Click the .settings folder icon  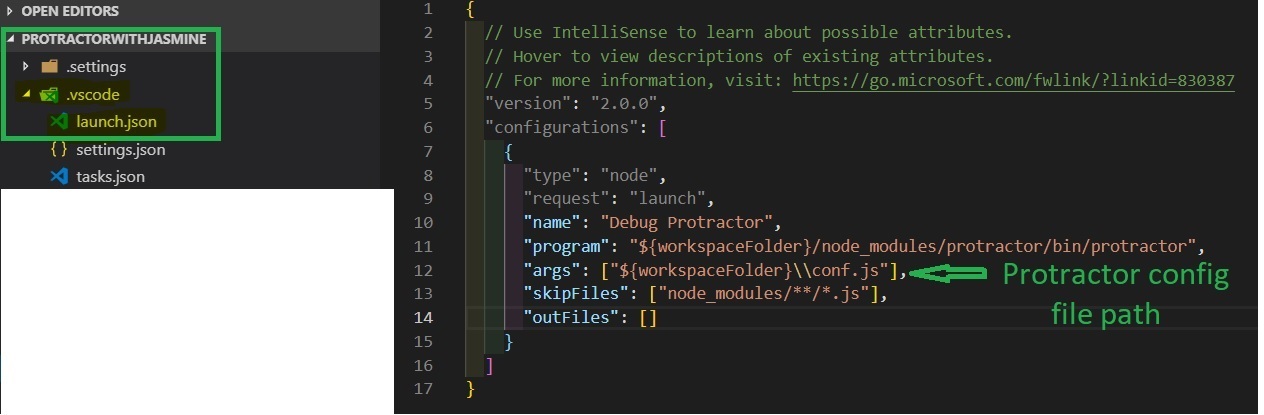(49, 66)
